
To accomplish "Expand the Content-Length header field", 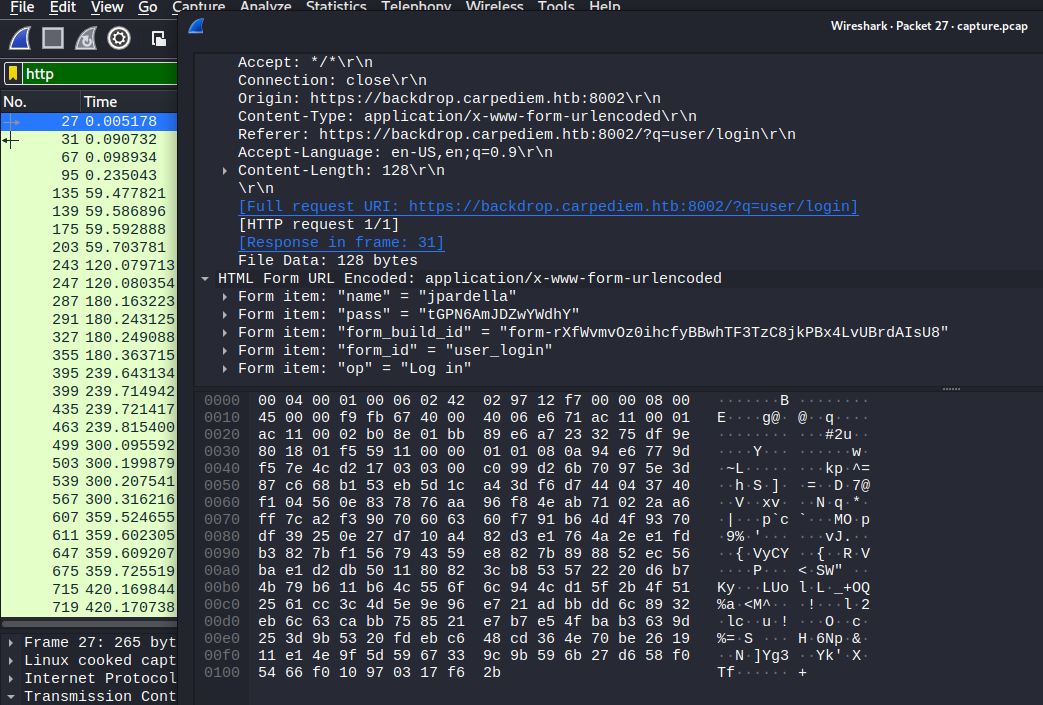I will coord(225,171).
